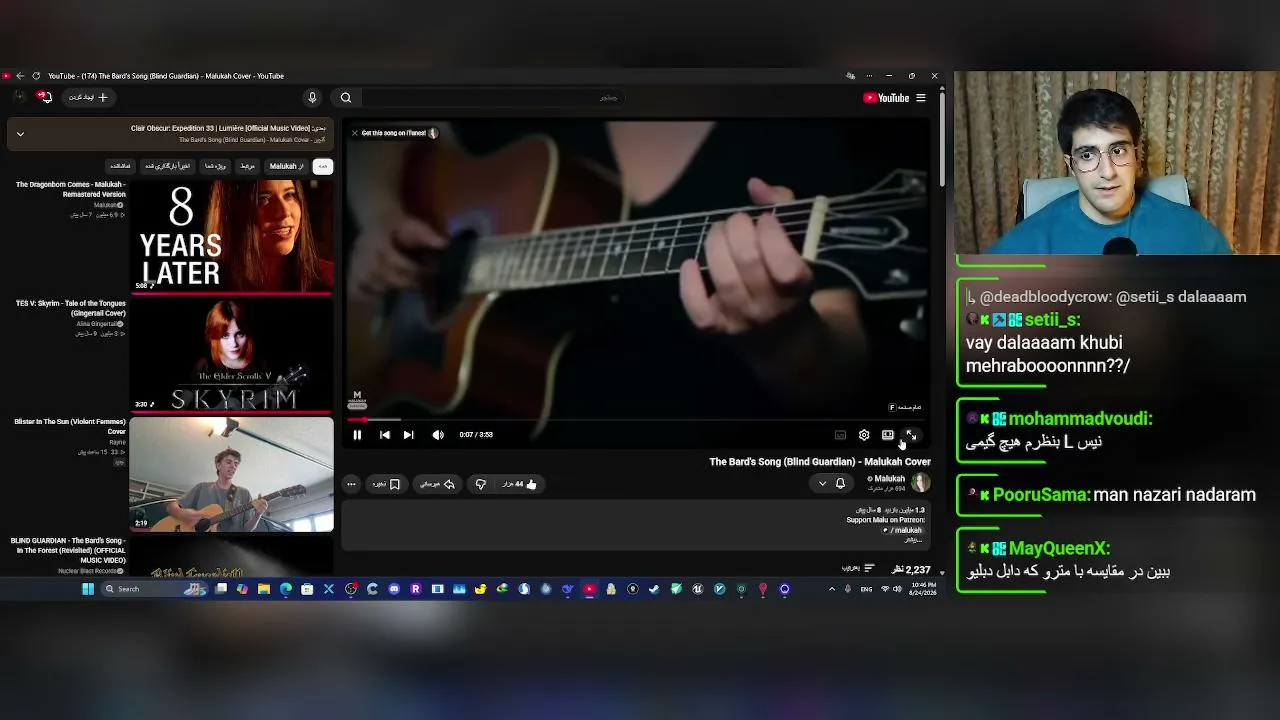This screenshot has height=720, width=1280.
Task: Enter fullscreen in video player
Action: point(911,435)
